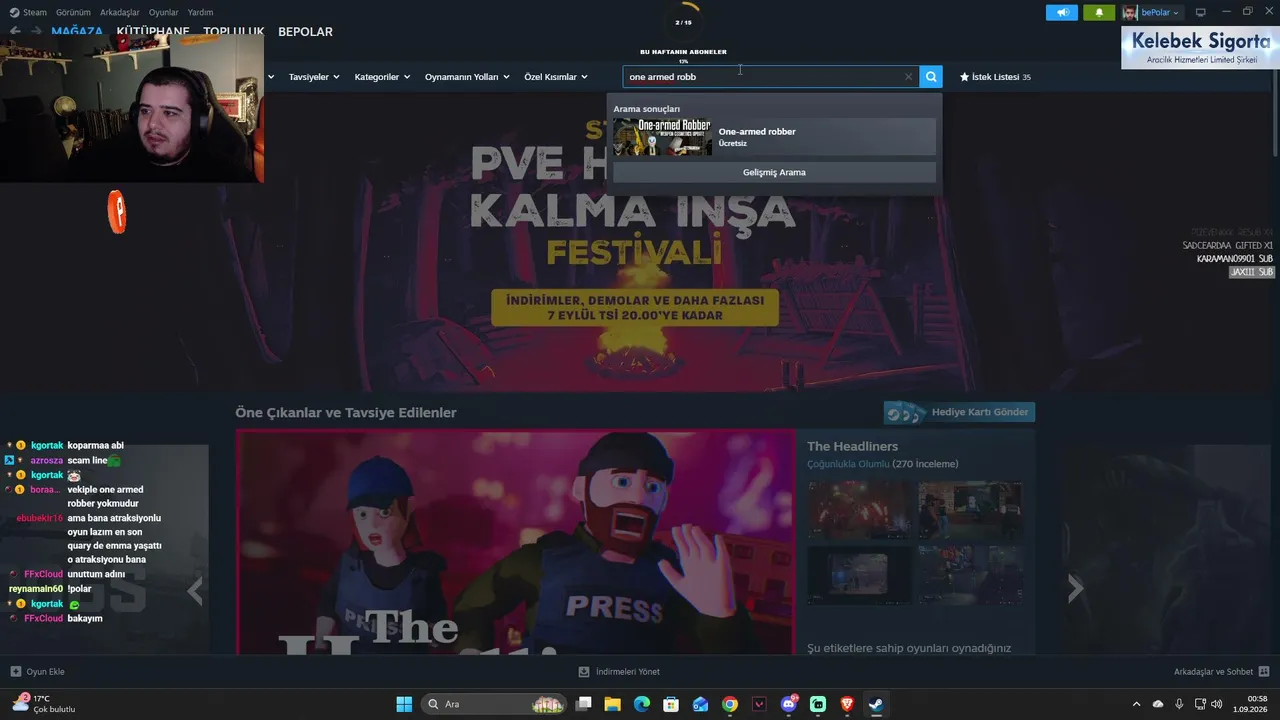Open Task View on the taskbar
This screenshot has width=1280, height=720.
584,704
